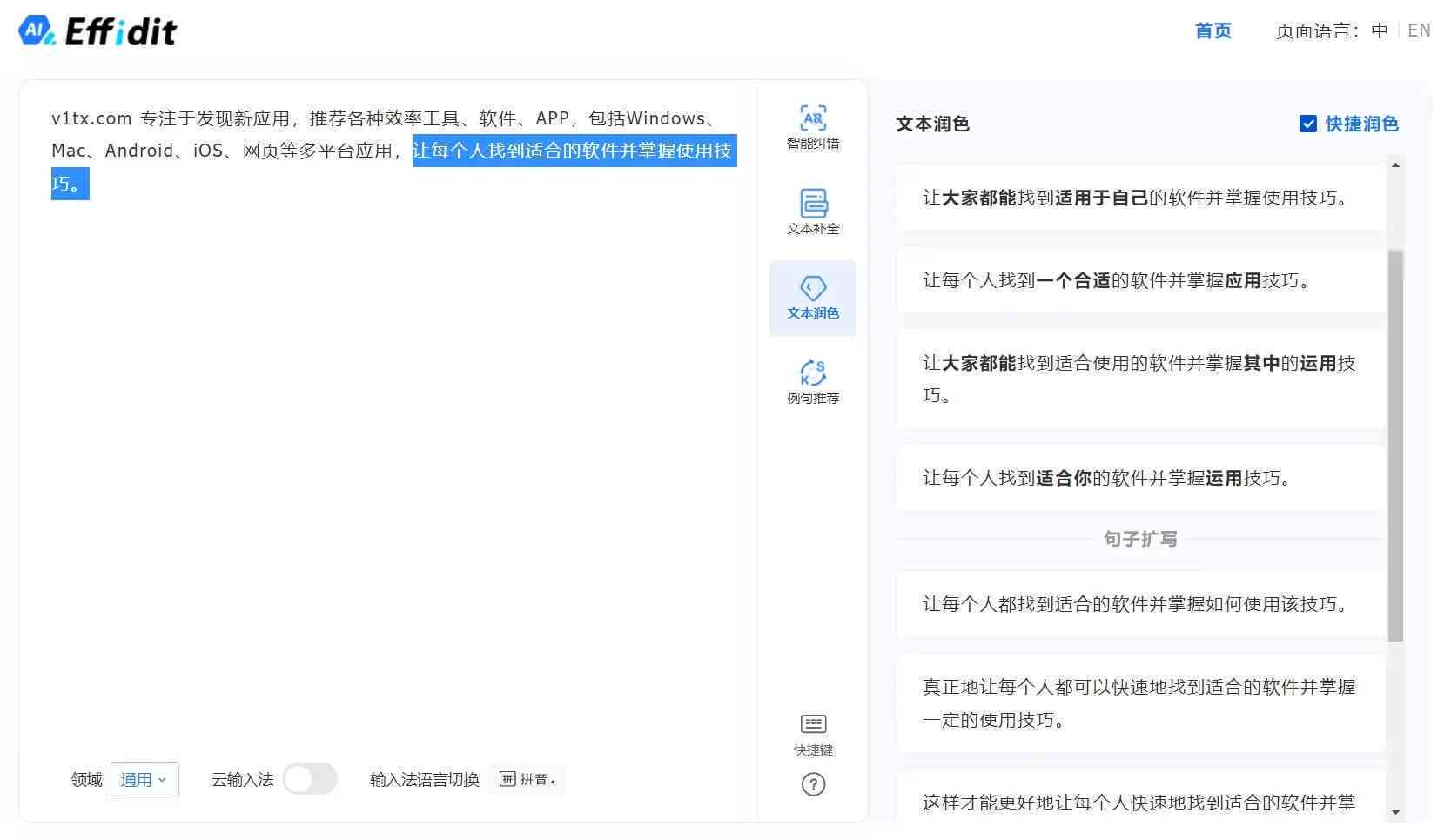Choose suggestion 让大家都能找到适用于自己的软件

pyautogui.click(x=1140, y=198)
